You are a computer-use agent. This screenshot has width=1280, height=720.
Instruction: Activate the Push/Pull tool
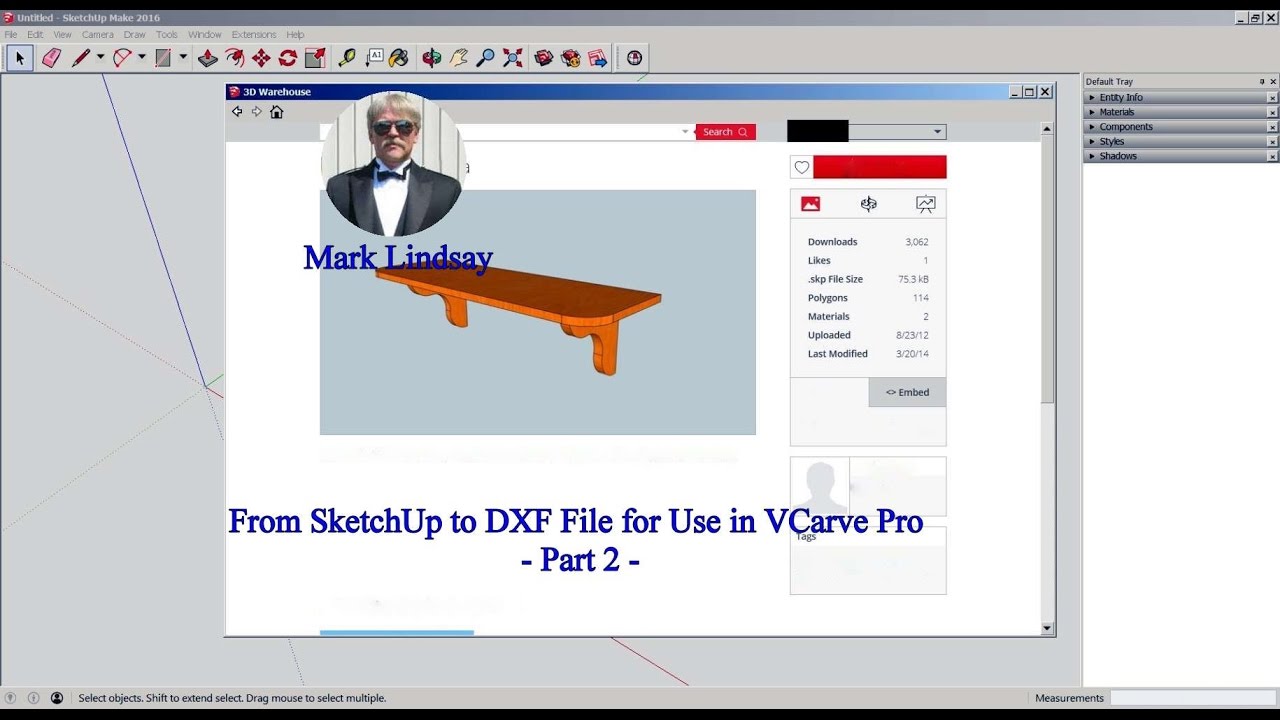point(207,58)
